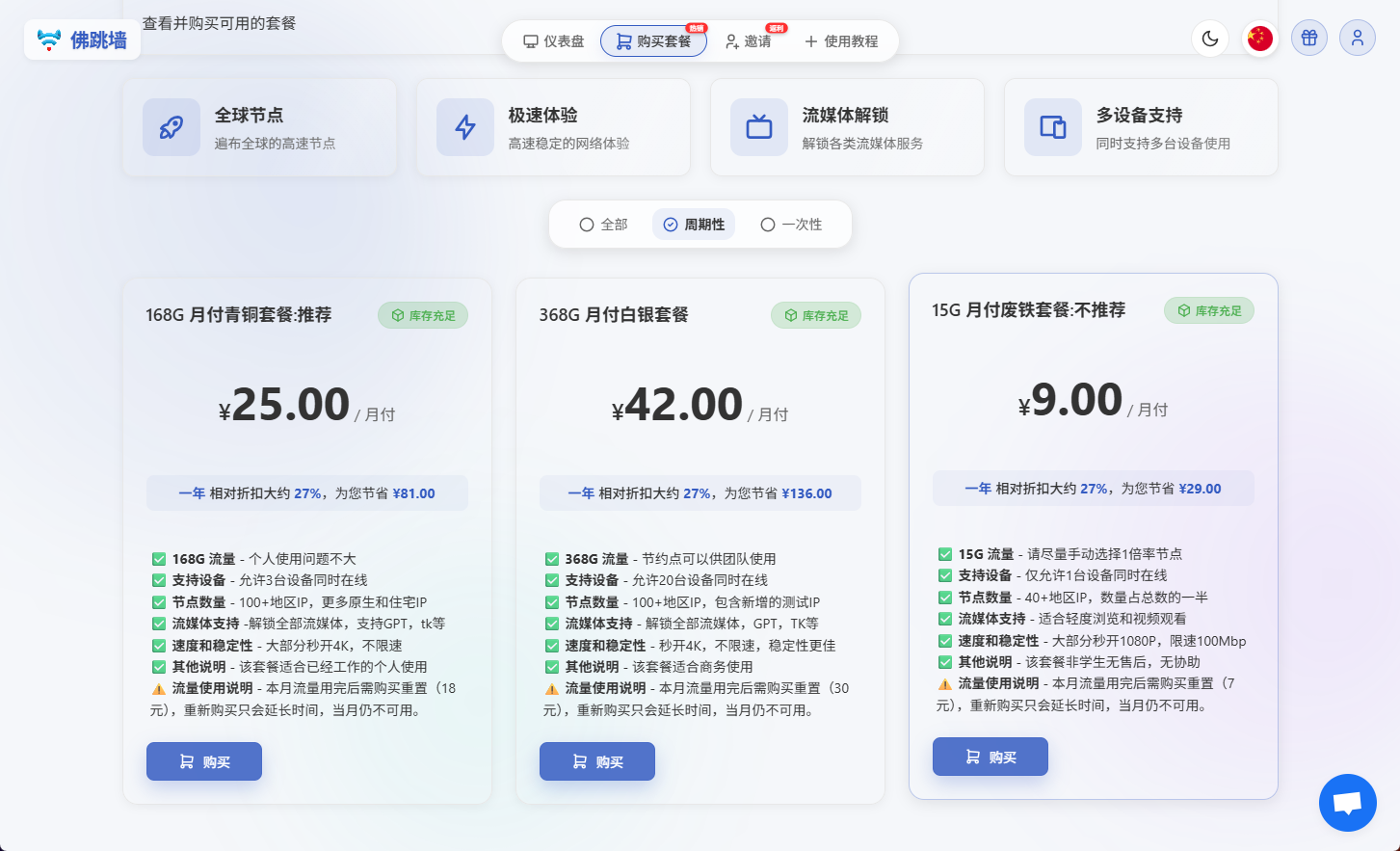
Task: Click the 15G yearly discount banner ¥29.00
Action: (1094, 488)
